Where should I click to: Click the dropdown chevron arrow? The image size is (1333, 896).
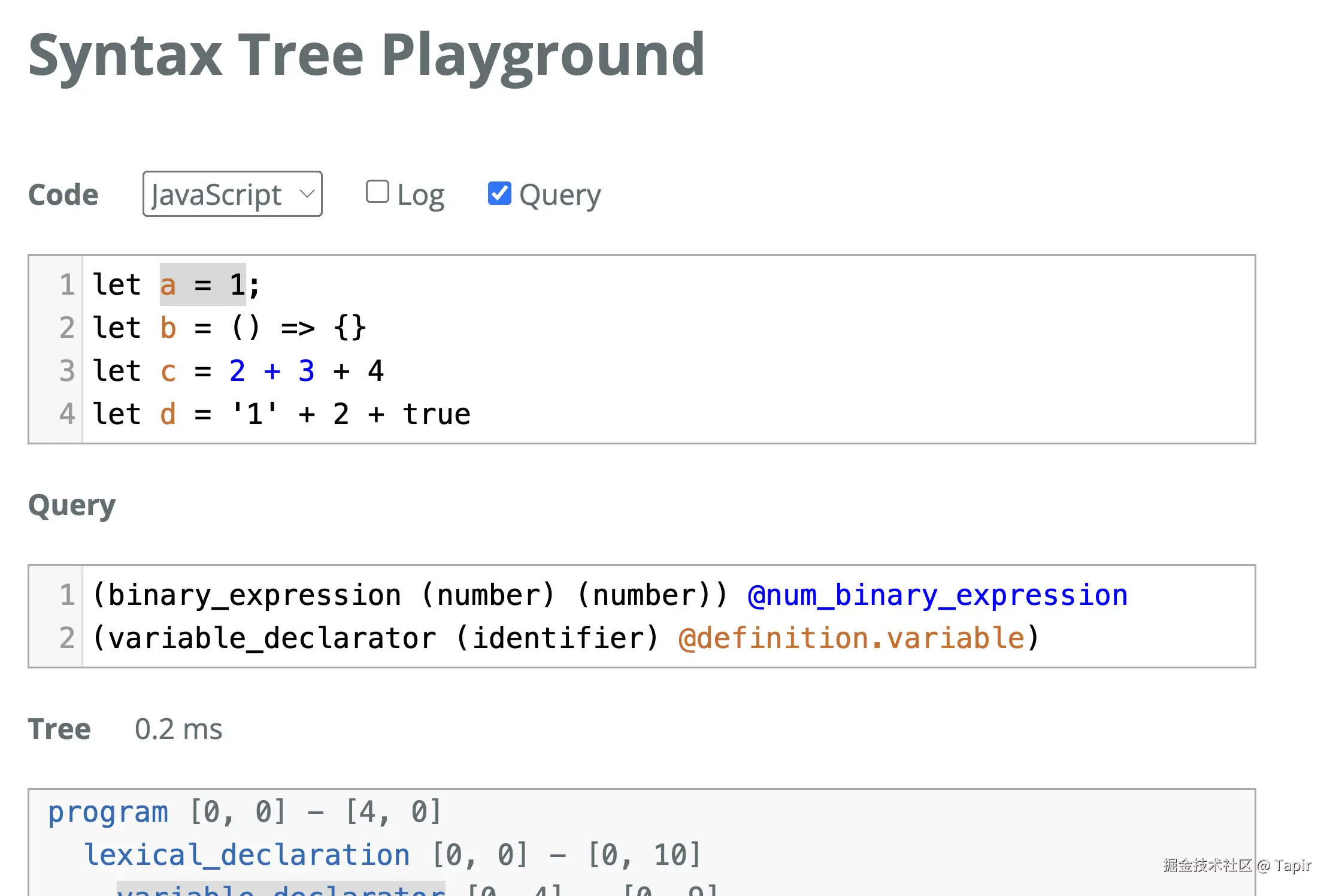tap(307, 194)
